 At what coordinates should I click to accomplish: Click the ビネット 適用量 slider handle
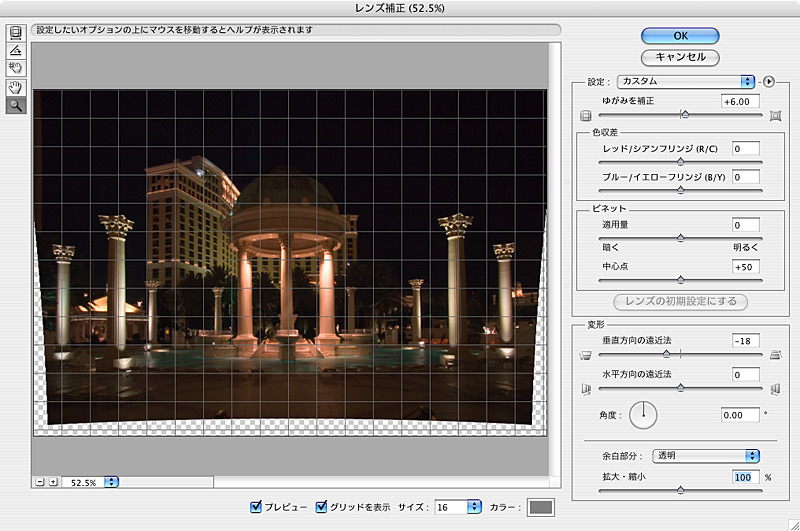pos(680,238)
